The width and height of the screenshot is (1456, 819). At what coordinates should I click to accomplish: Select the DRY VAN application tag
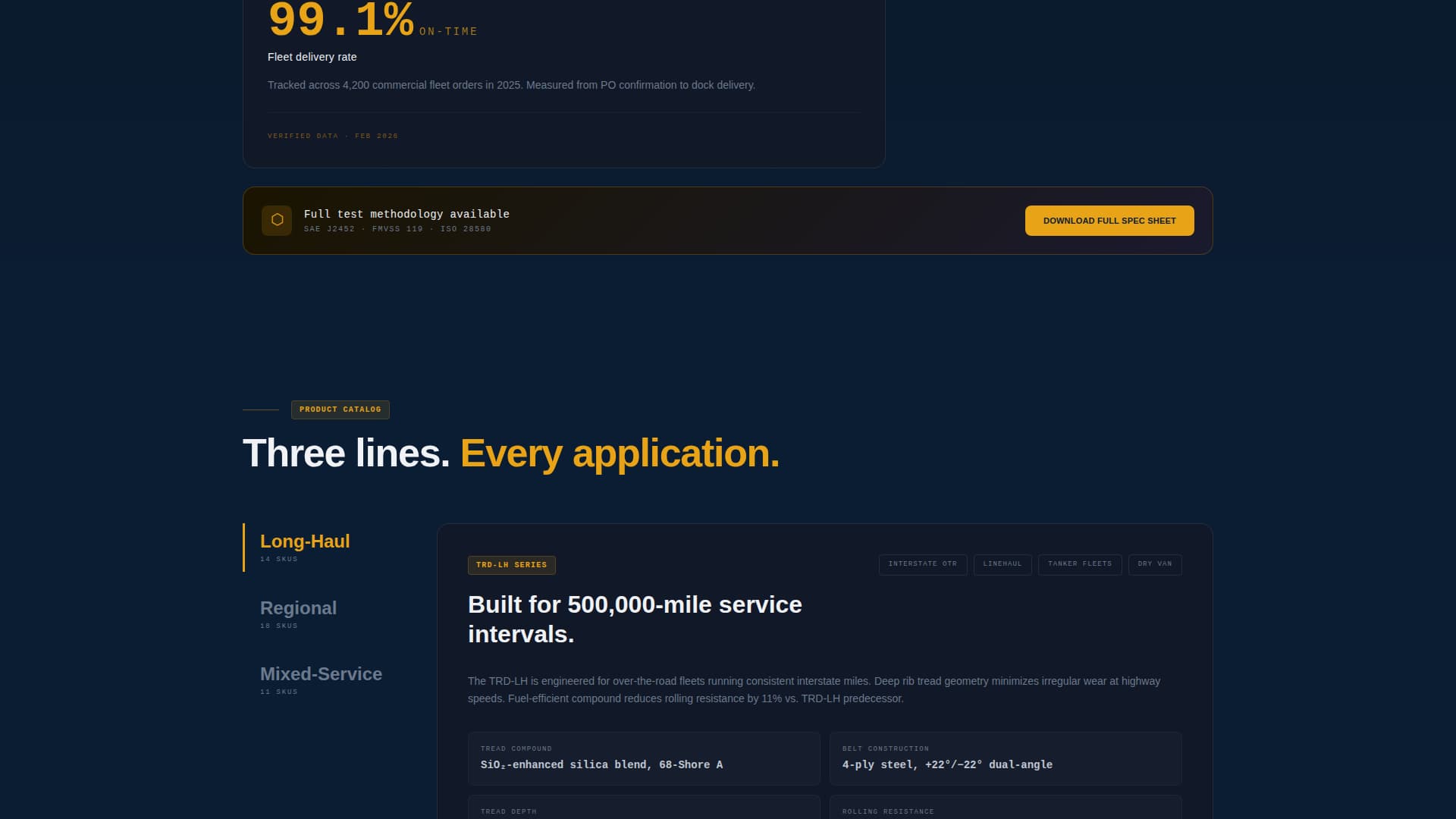[x=1155, y=564]
